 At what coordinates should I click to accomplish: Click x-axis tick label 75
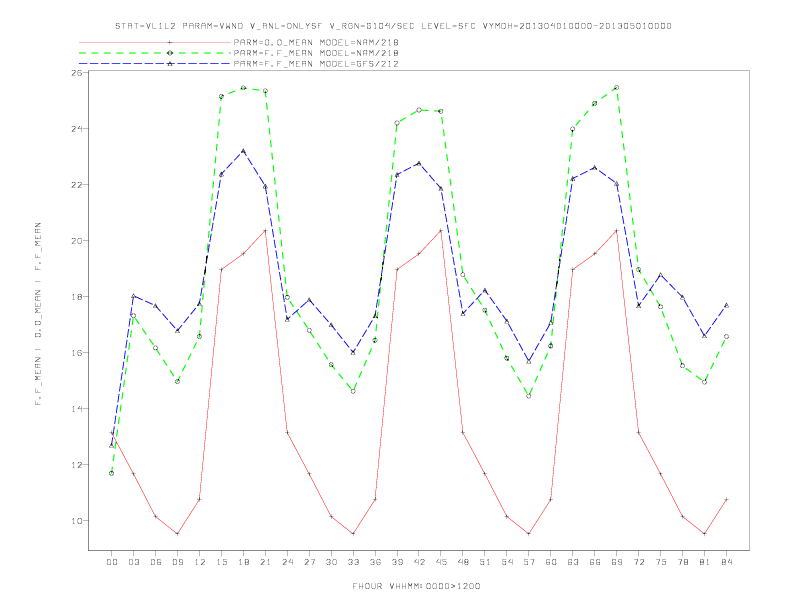(661, 562)
